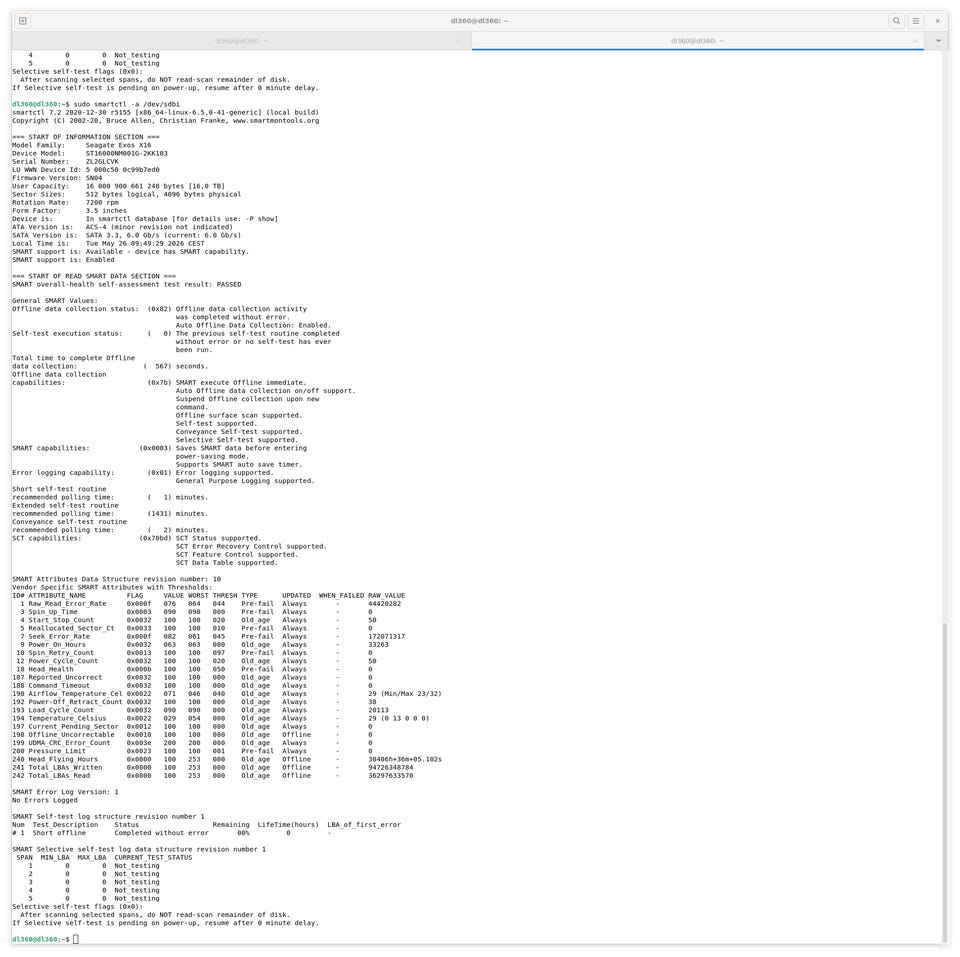Click the Current_Pending_Sector attribute

coord(73,727)
